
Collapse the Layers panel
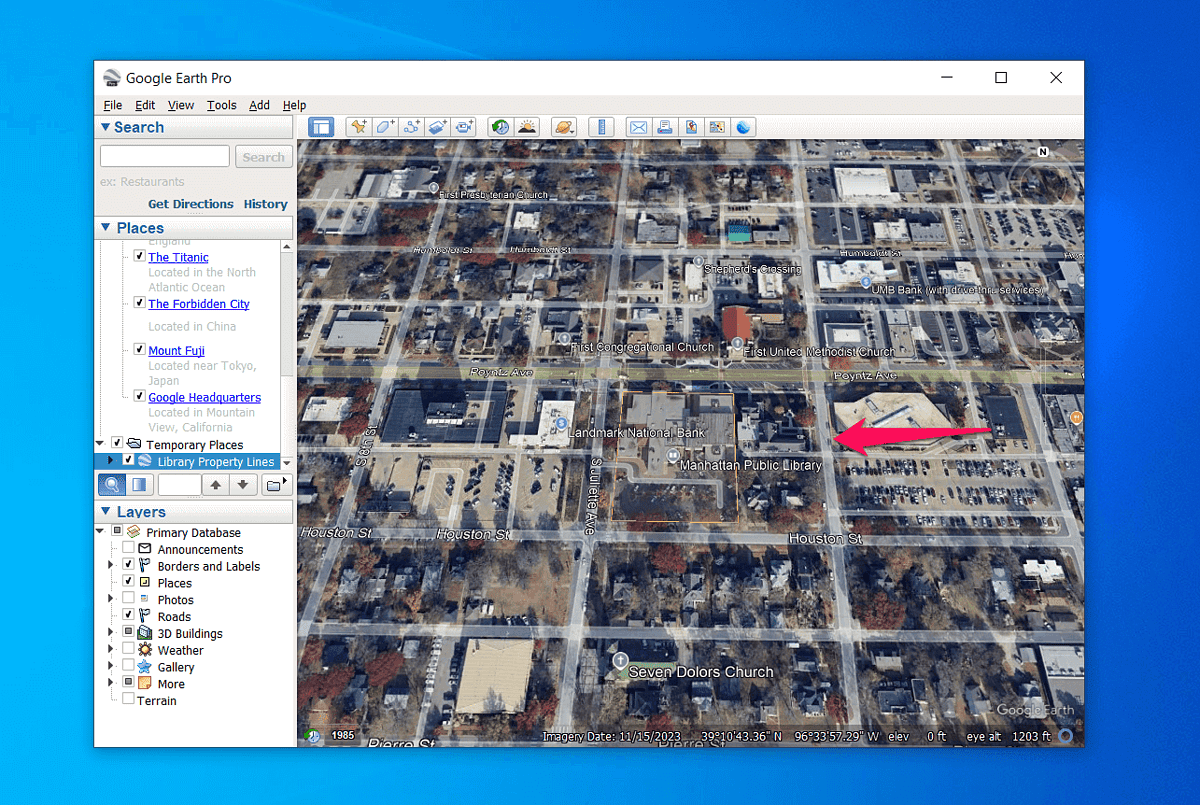tap(106, 511)
